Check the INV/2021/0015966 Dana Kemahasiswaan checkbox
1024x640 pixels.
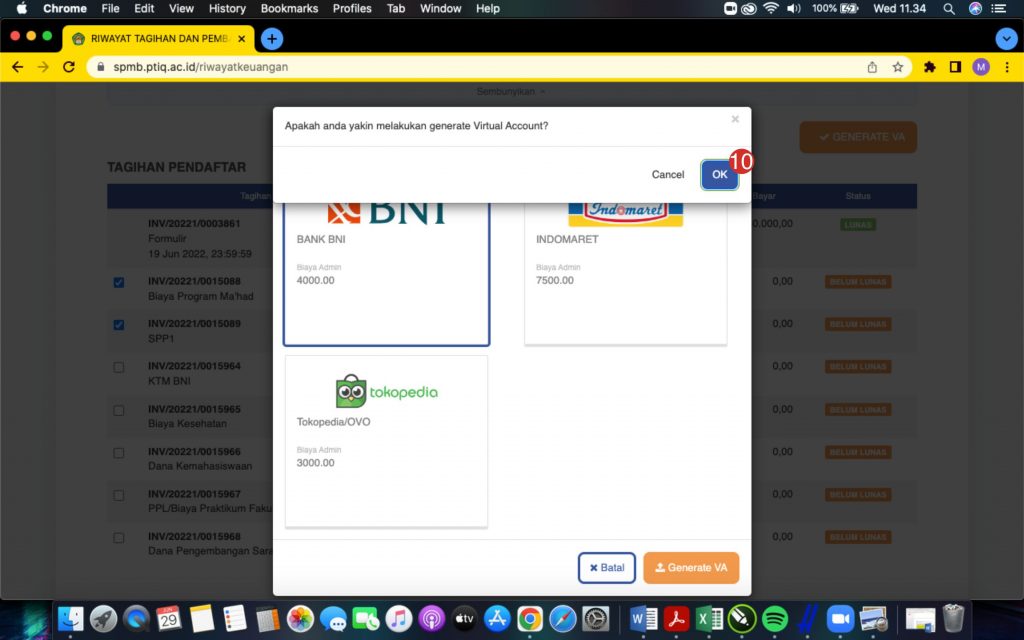[119, 453]
